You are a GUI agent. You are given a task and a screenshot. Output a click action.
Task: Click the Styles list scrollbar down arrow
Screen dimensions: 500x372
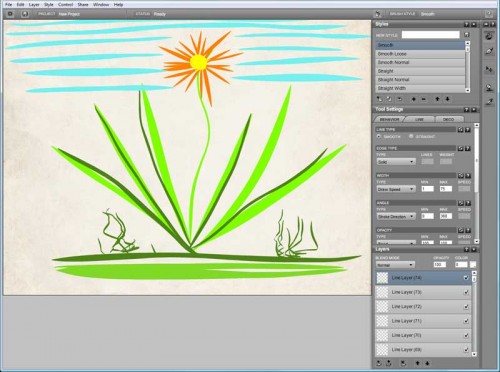(467, 90)
